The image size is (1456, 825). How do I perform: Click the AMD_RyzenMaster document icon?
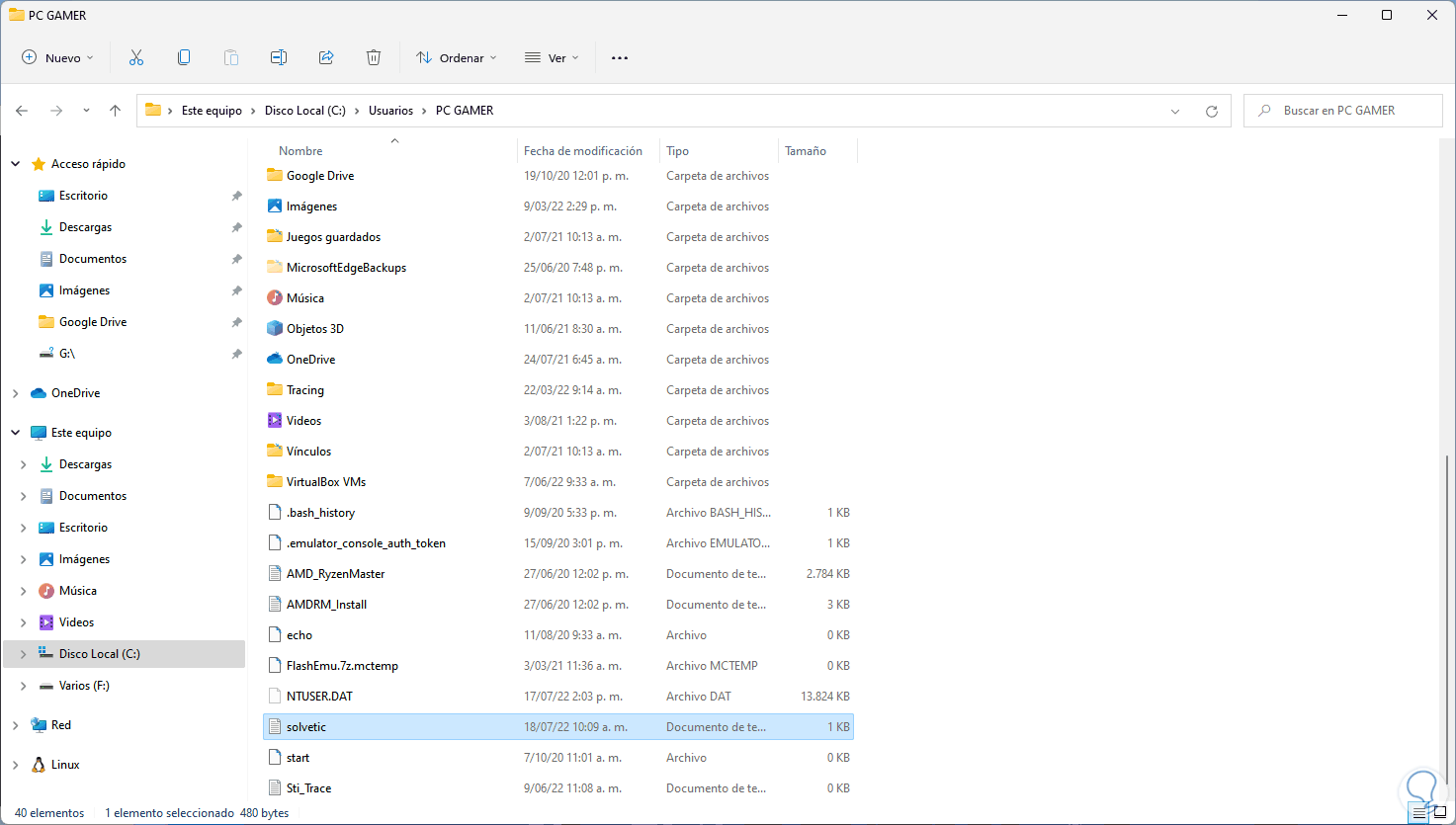[275, 574]
